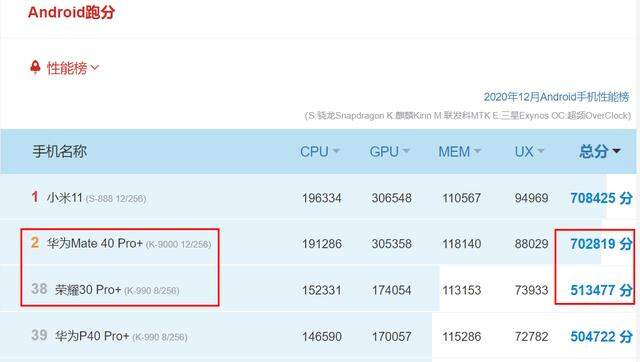Screen dimensions: 640x362
Task: Select MEM score 115286
Action: [x=462, y=337]
